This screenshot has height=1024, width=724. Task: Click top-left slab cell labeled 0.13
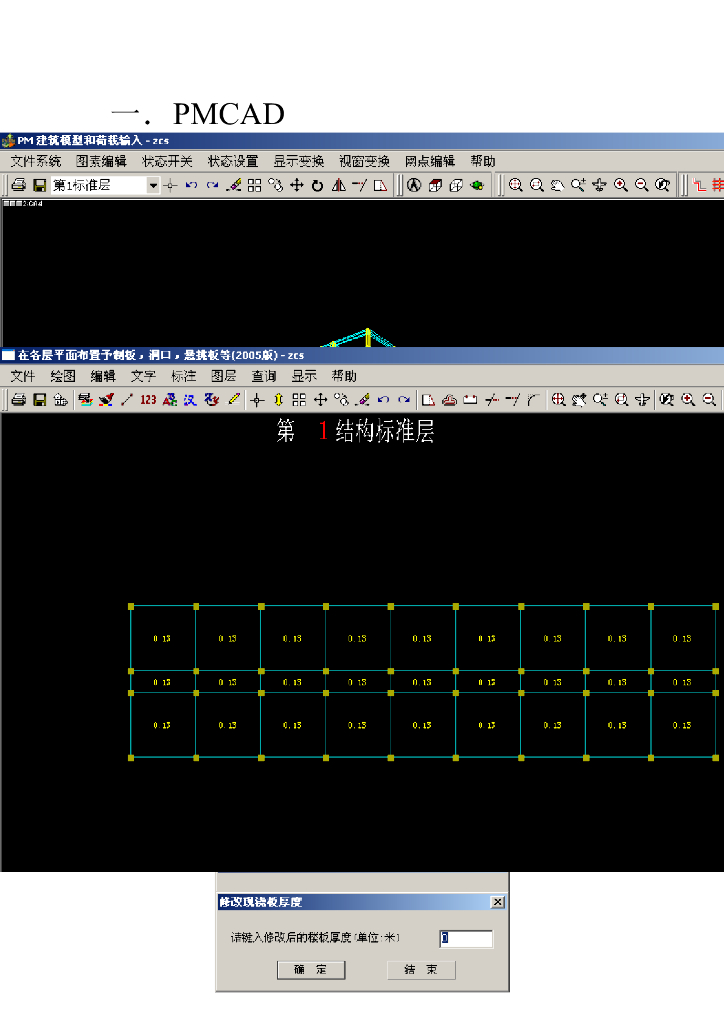click(x=162, y=639)
